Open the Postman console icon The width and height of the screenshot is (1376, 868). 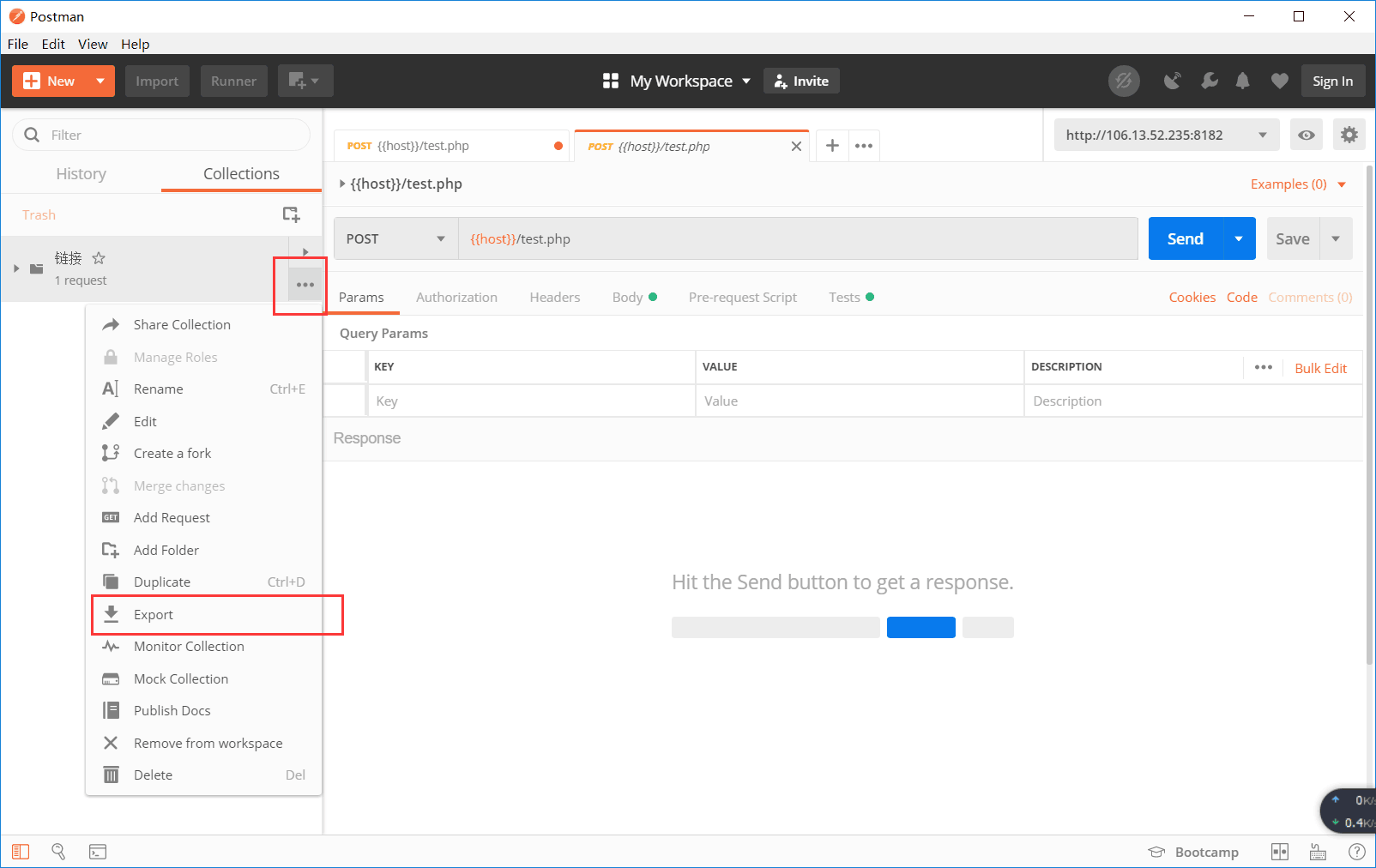[x=98, y=852]
